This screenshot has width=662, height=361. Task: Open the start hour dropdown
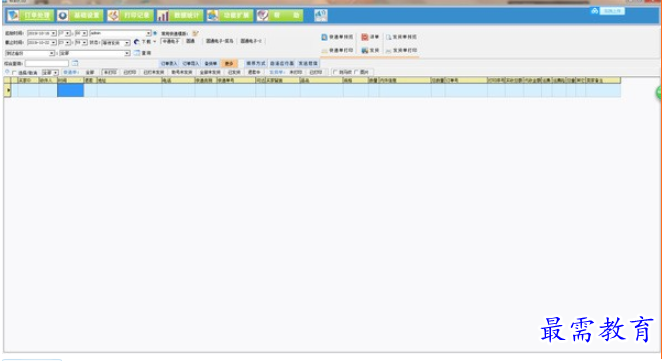click(x=68, y=33)
